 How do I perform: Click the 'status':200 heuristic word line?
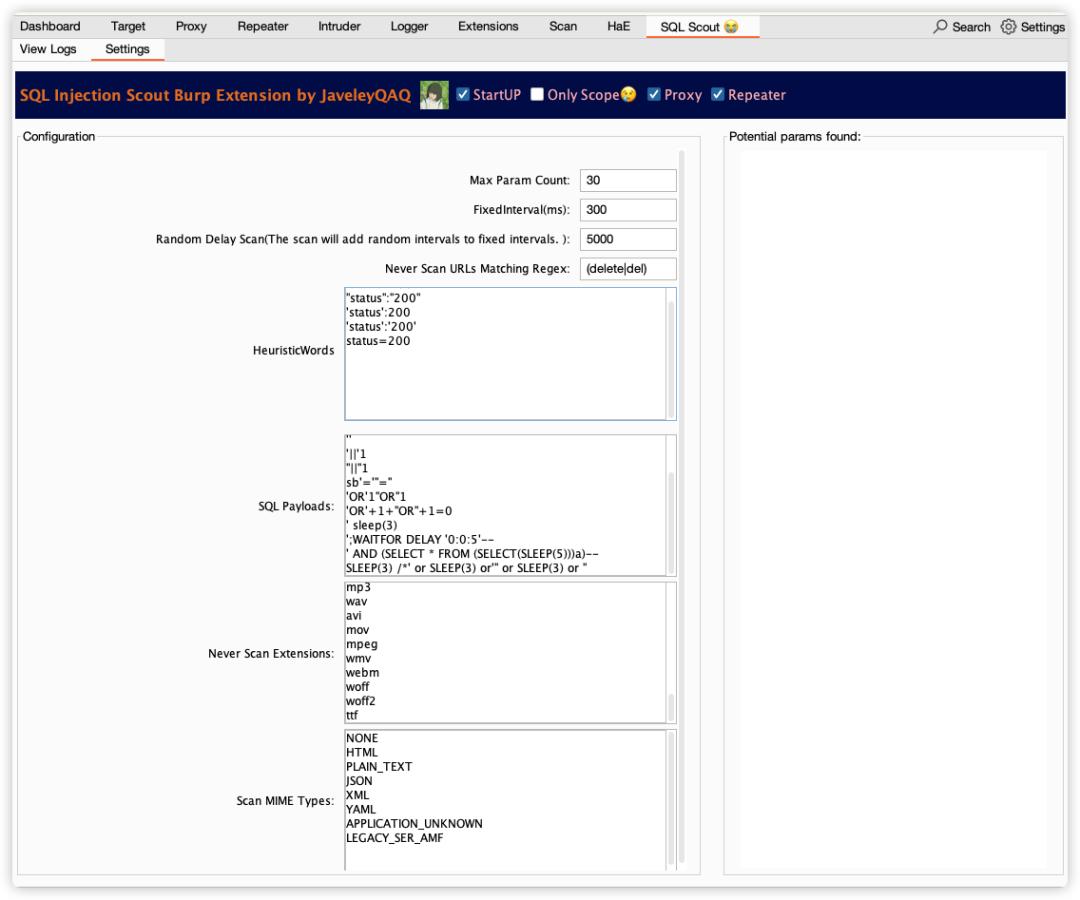[x=378, y=313]
